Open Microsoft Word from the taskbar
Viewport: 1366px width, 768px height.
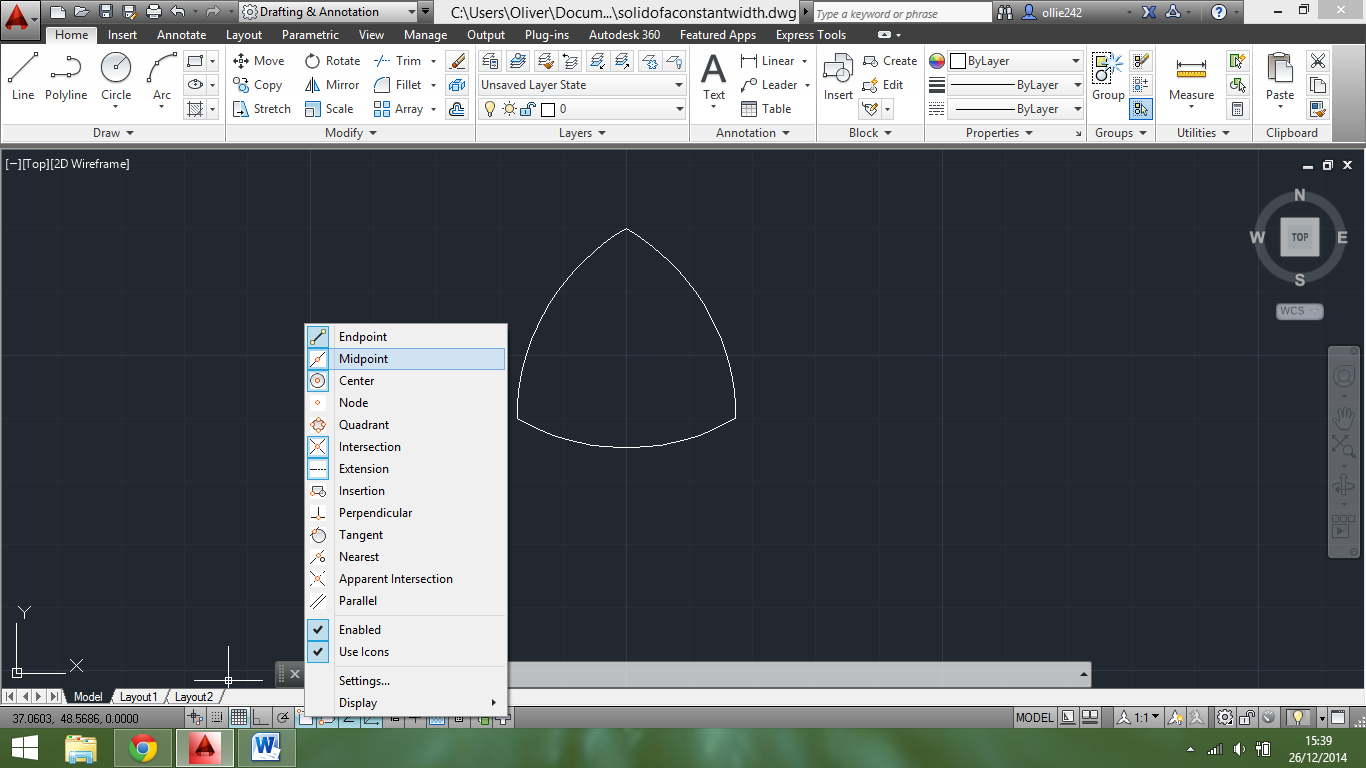(x=267, y=748)
